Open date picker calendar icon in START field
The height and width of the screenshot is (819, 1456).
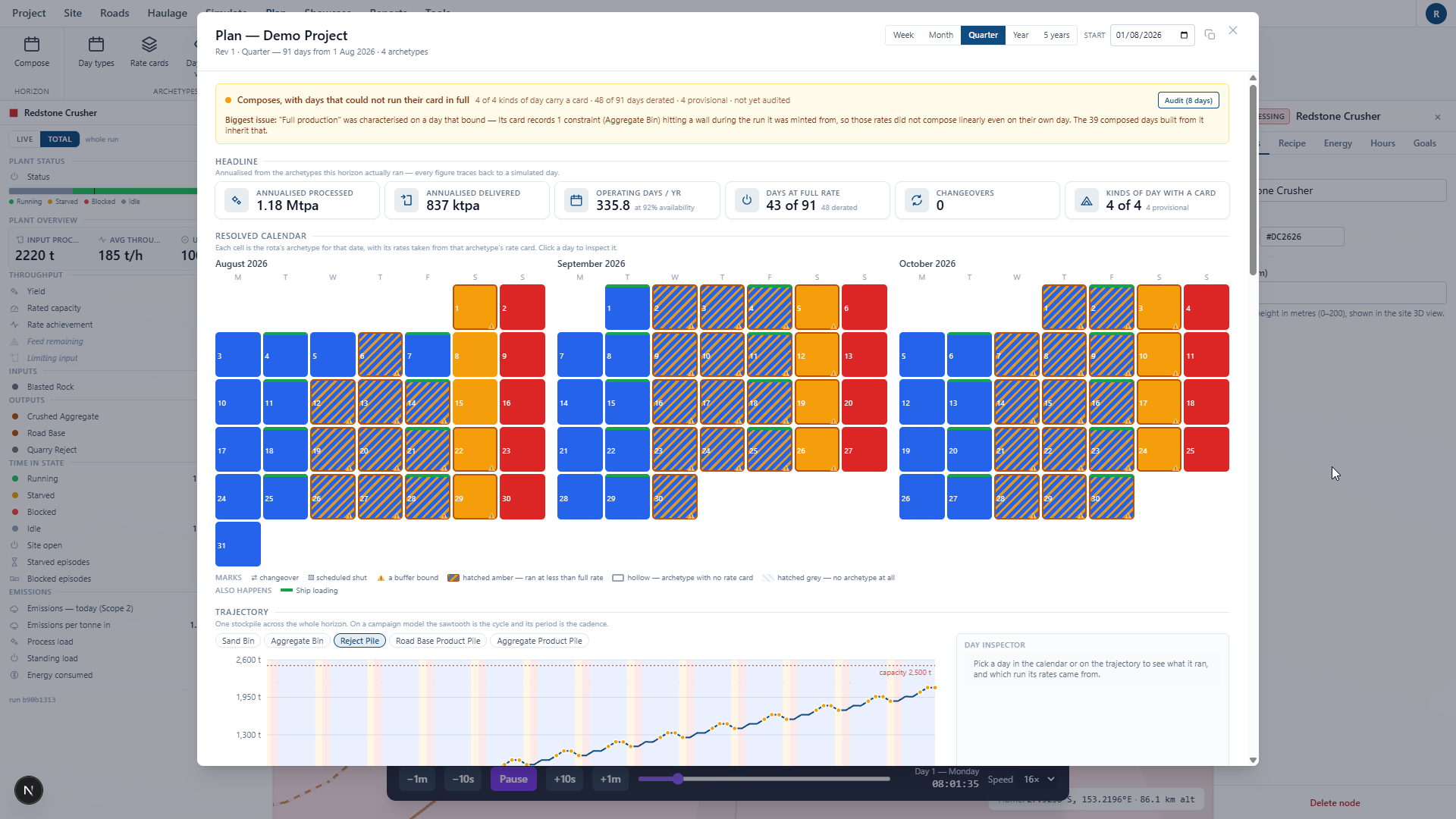[1184, 35]
